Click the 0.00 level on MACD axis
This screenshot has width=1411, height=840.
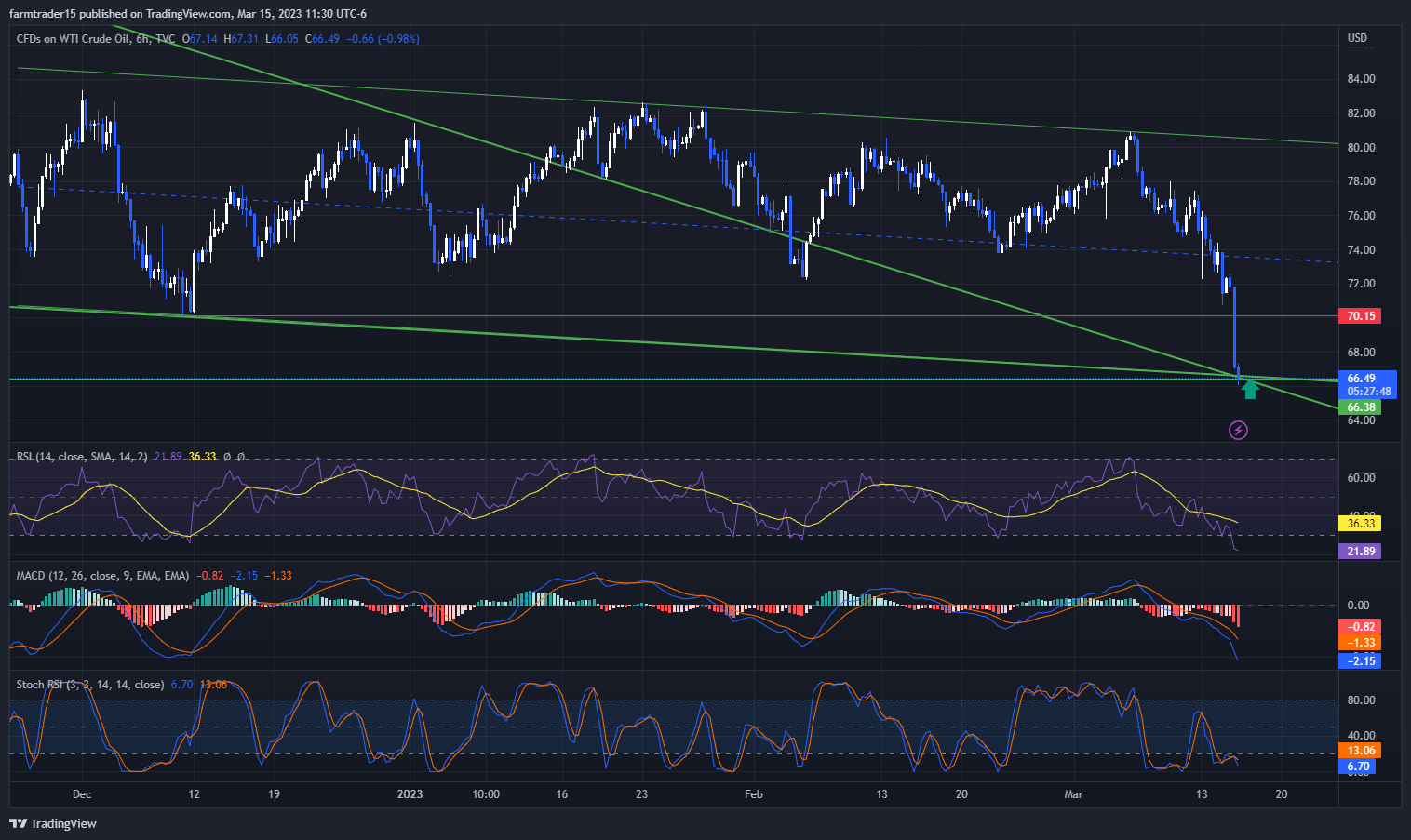coord(1359,606)
